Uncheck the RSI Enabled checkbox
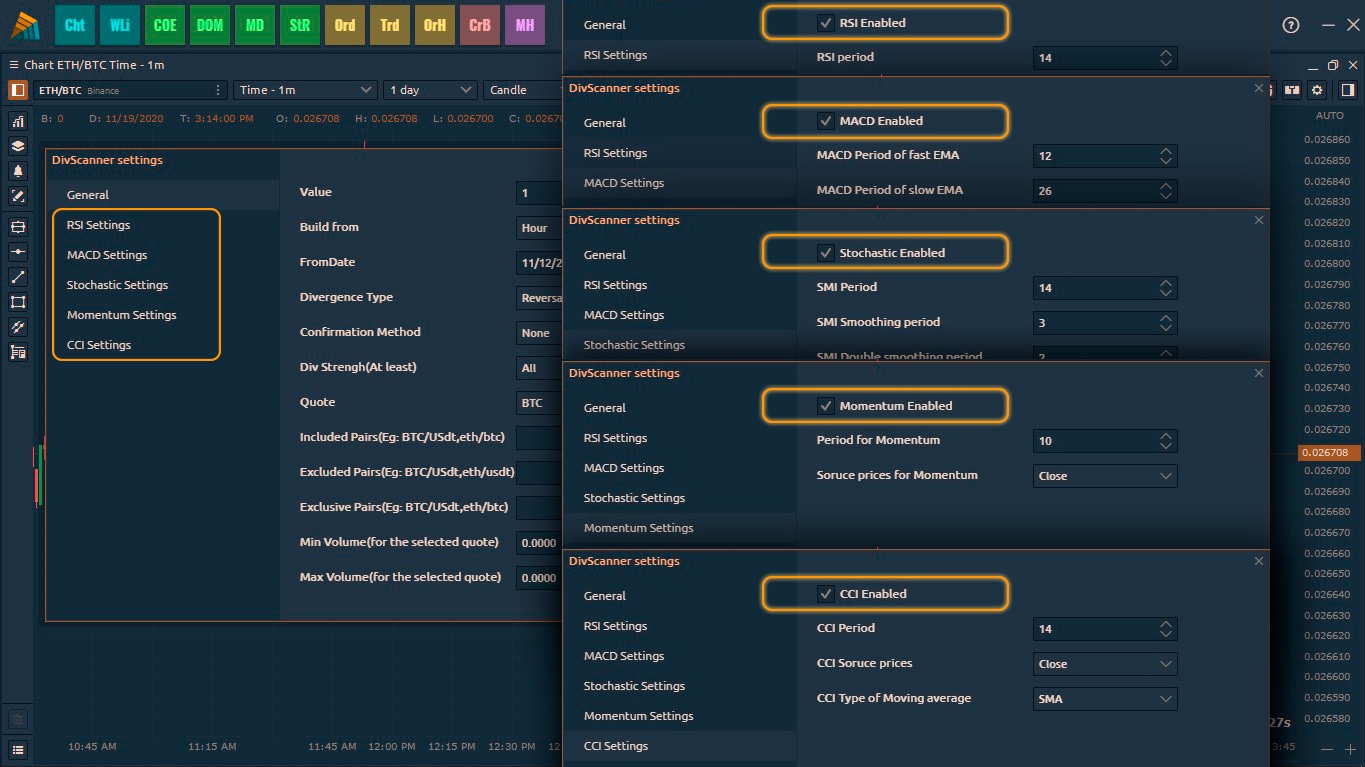Image resolution: width=1365 pixels, height=767 pixels. pyautogui.click(x=825, y=23)
